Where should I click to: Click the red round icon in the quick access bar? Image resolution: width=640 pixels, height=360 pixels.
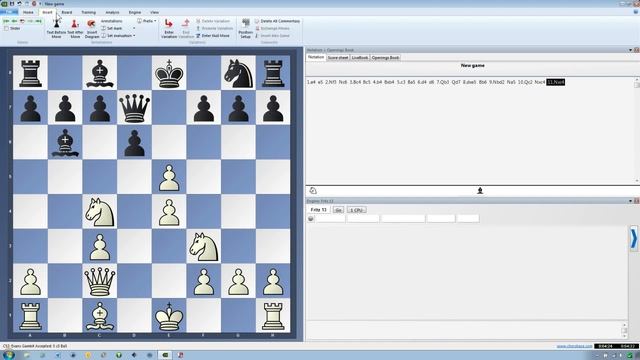pos(34,4)
